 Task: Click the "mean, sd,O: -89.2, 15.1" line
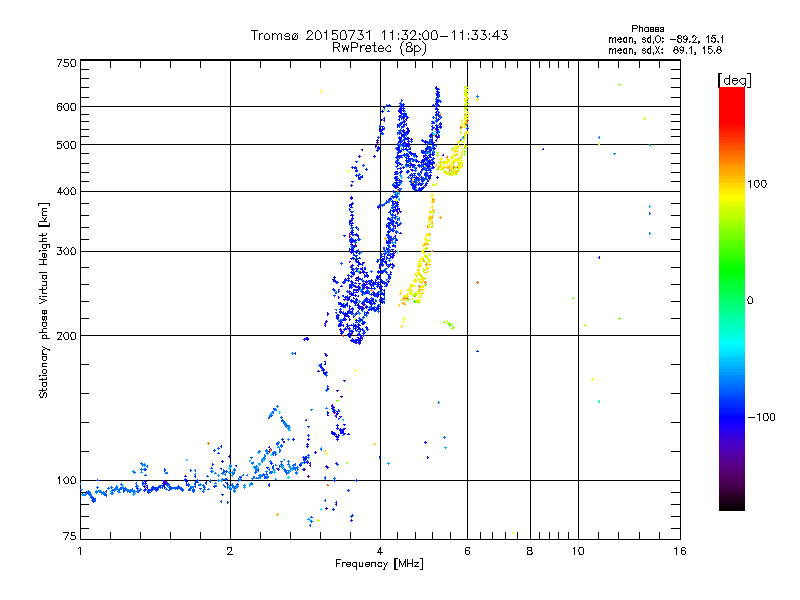click(666, 39)
